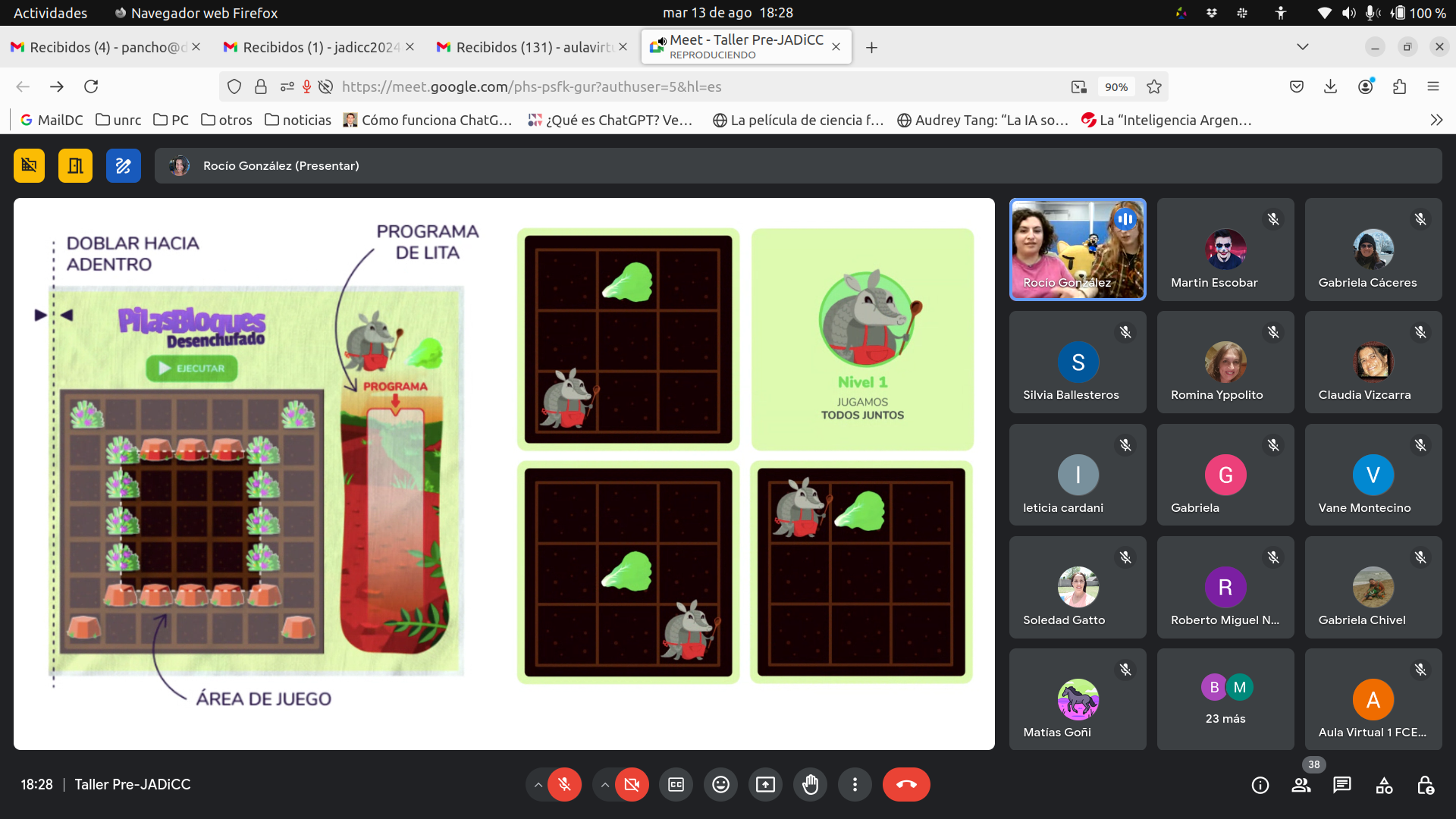Click the shared presentation slide area
Screen dimensions: 1456x819
[504, 474]
